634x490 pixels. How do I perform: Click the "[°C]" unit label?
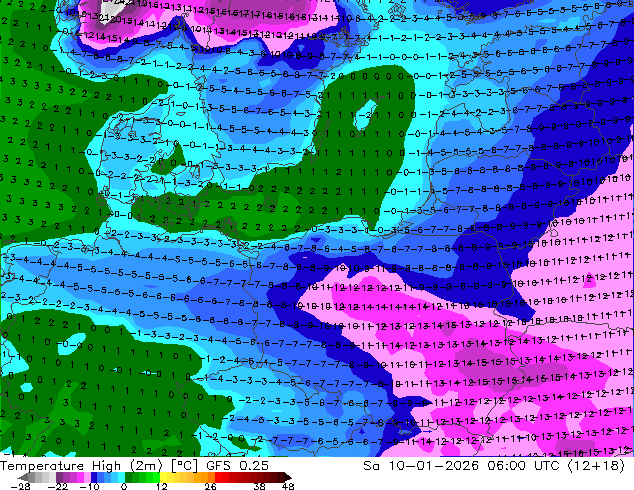click(x=184, y=466)
